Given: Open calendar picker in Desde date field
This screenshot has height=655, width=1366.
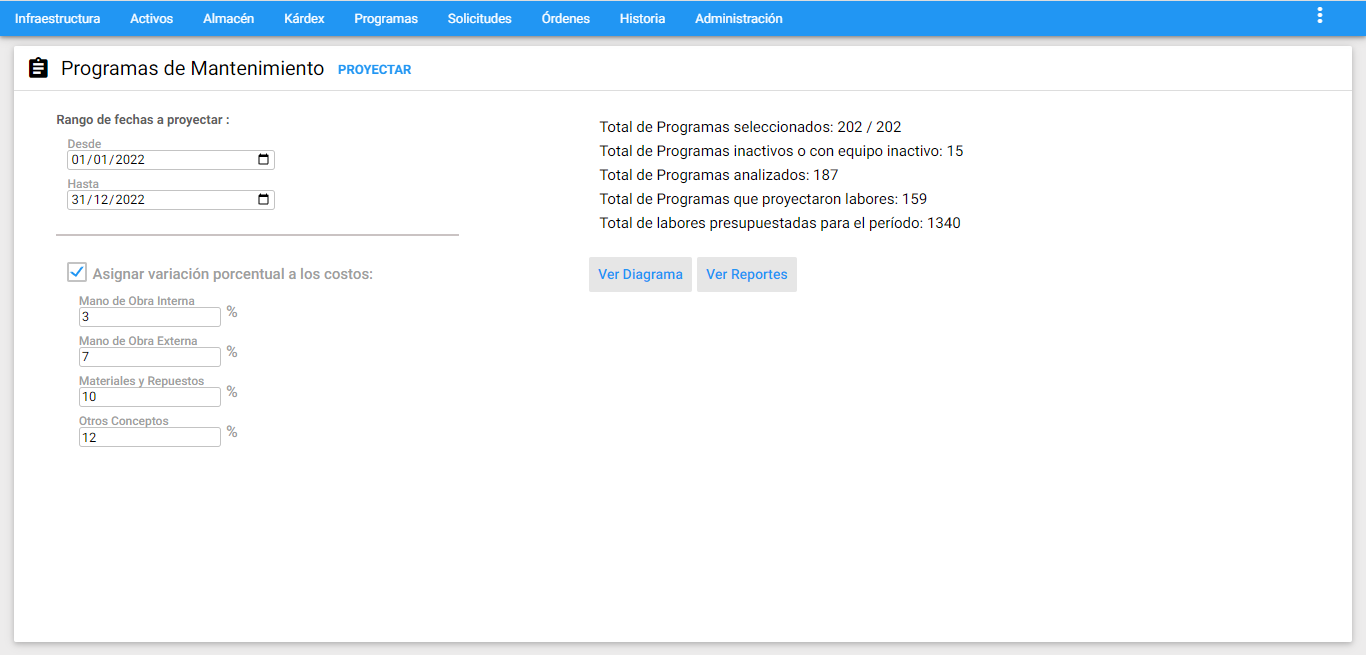Looking at the screenshot, I should [x=264, y=159].
